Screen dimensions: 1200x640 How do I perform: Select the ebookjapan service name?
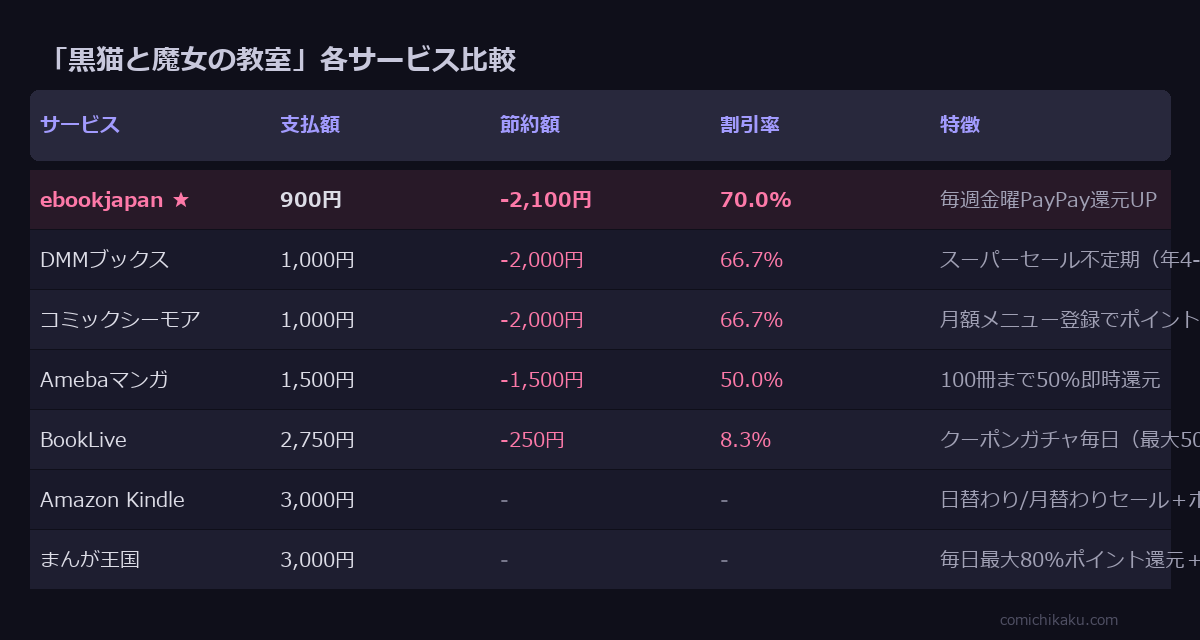[101, 200]
